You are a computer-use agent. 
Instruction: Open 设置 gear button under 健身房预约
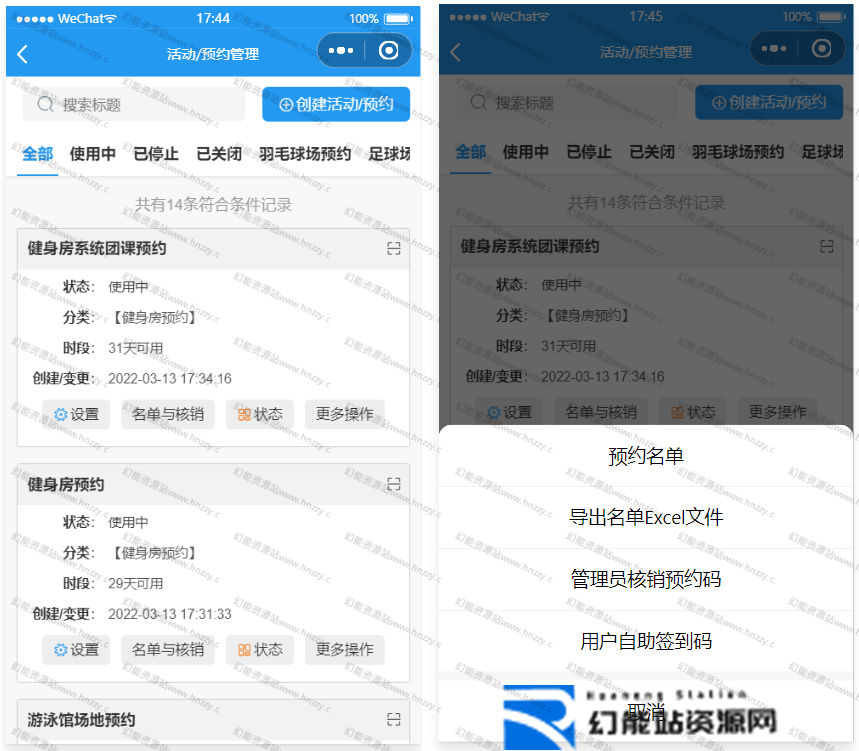76,650
